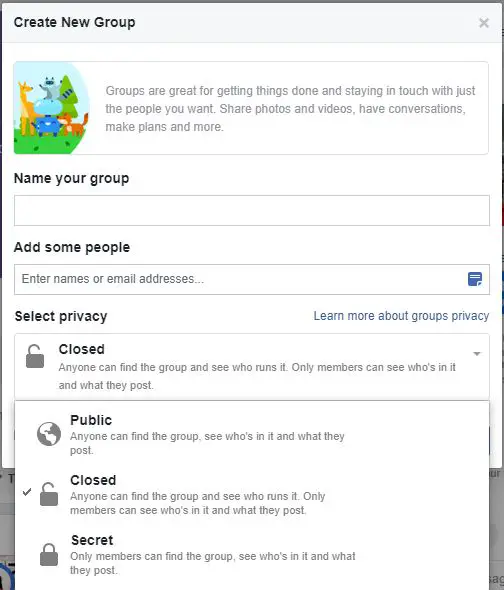Click the locked padlock icon for Secret
This screenshot has width=504, height=590.
[x=49, y=555]
